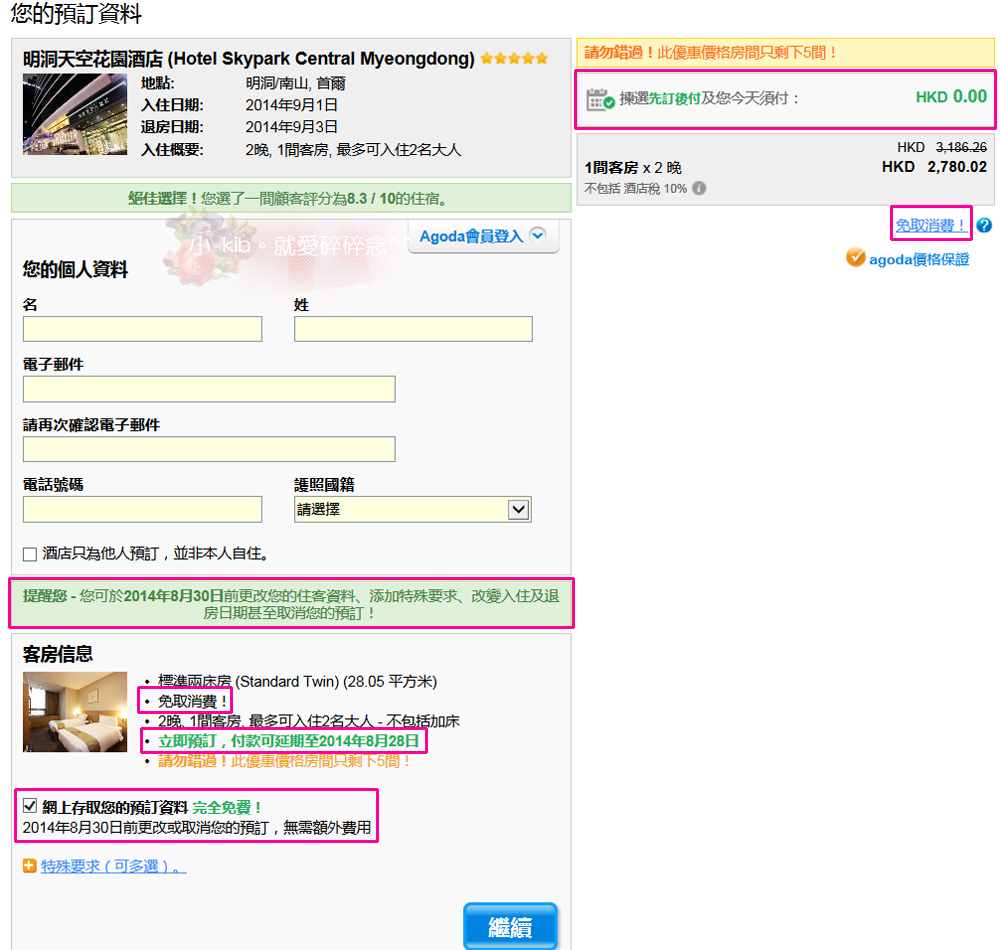Screen dimensions: 1000x950
Task: Click the hotel tax info icon
Action: (699, 188)
